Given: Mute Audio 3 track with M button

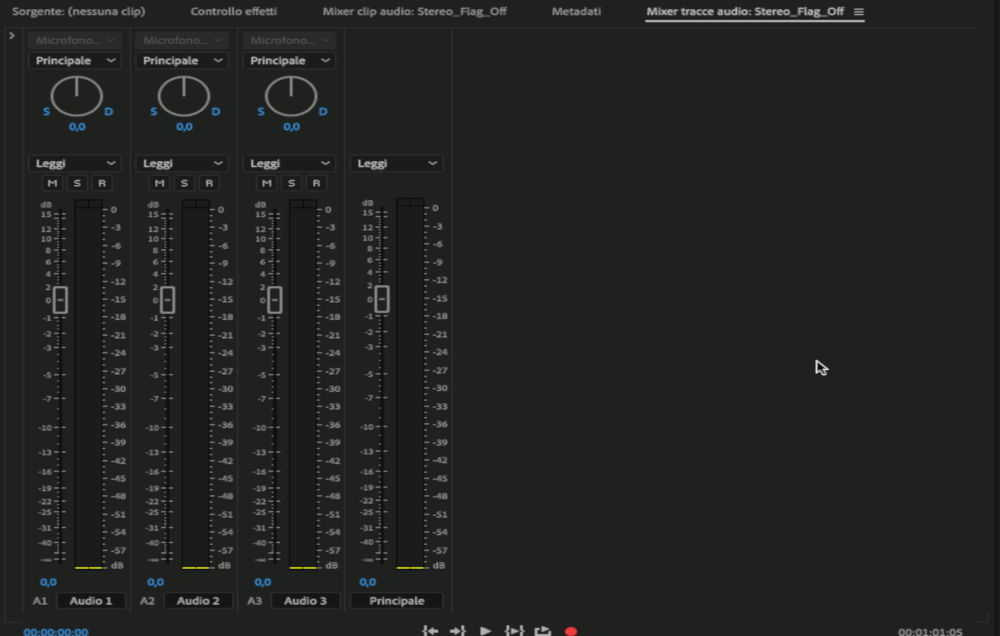Looking at the screenshot, I should pyautogui.click(x=267, y=183).
